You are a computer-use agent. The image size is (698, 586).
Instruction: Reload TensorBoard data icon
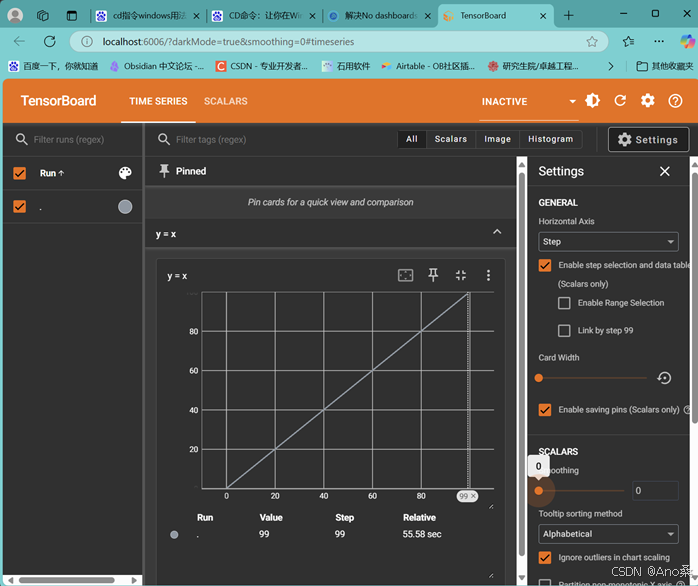click(x=620, y=101)
